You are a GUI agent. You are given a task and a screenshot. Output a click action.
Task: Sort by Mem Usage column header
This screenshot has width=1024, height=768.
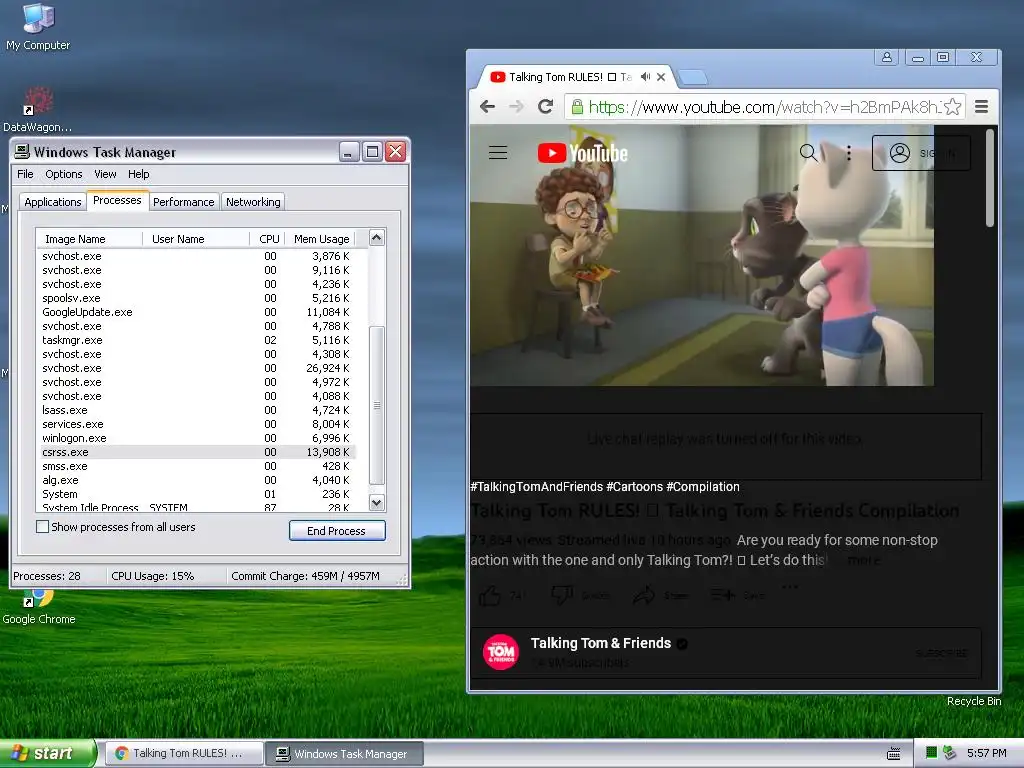click(x=321, y=239)
